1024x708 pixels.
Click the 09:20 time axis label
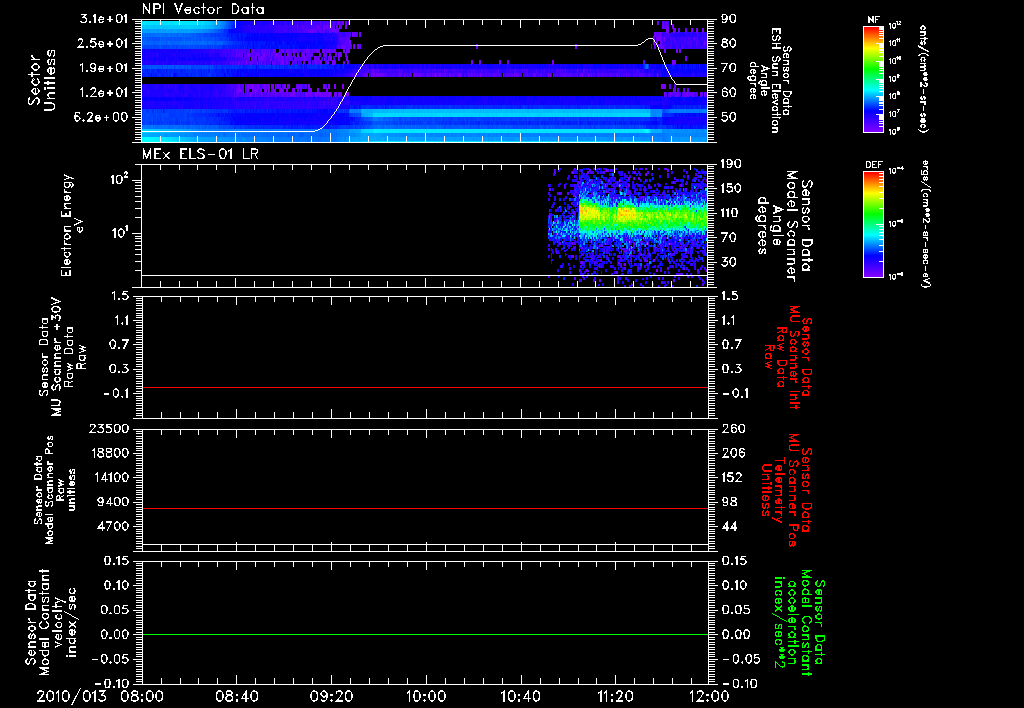331,696
